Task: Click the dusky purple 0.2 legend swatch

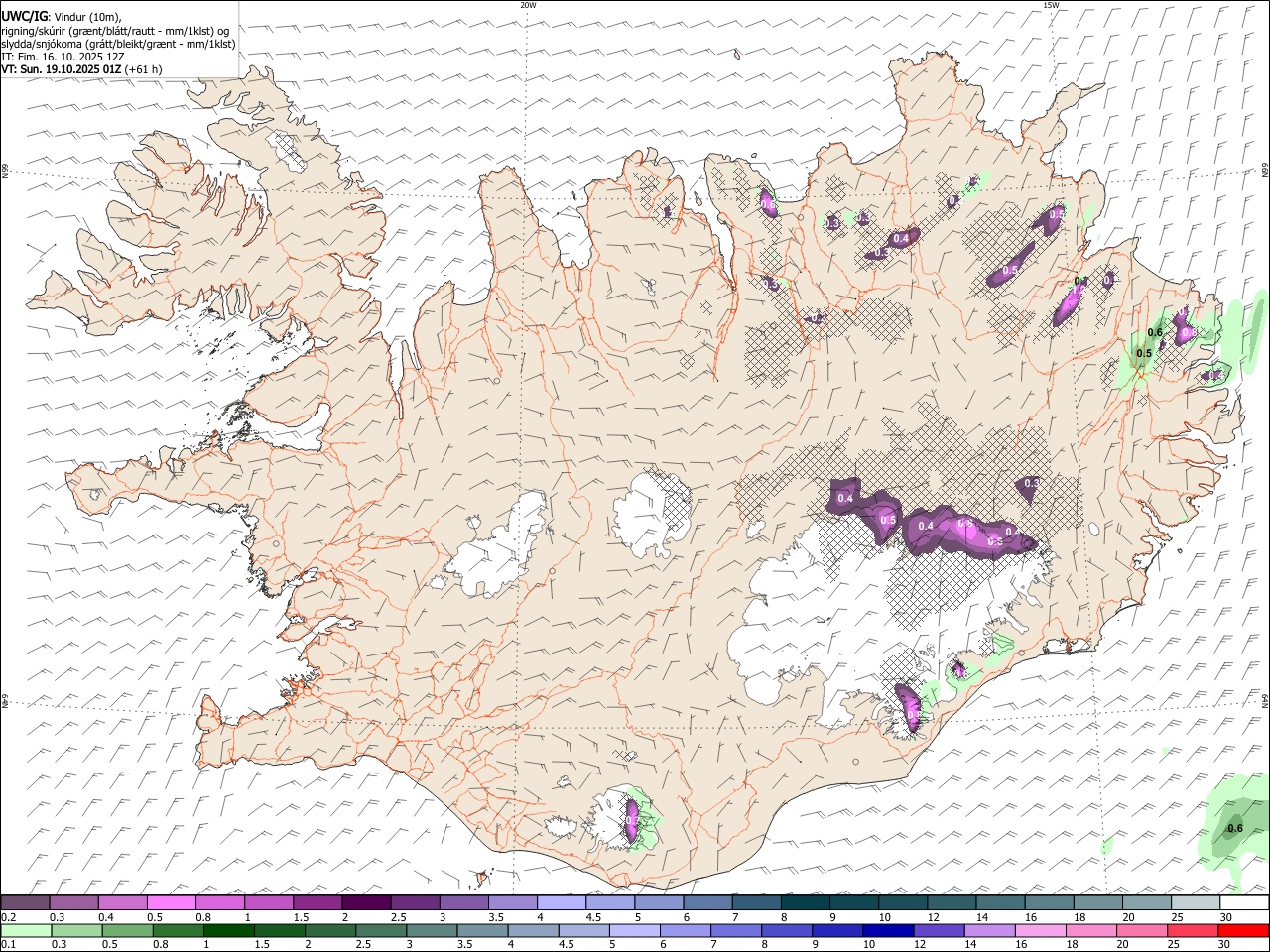Action: [x=26, y=902]
